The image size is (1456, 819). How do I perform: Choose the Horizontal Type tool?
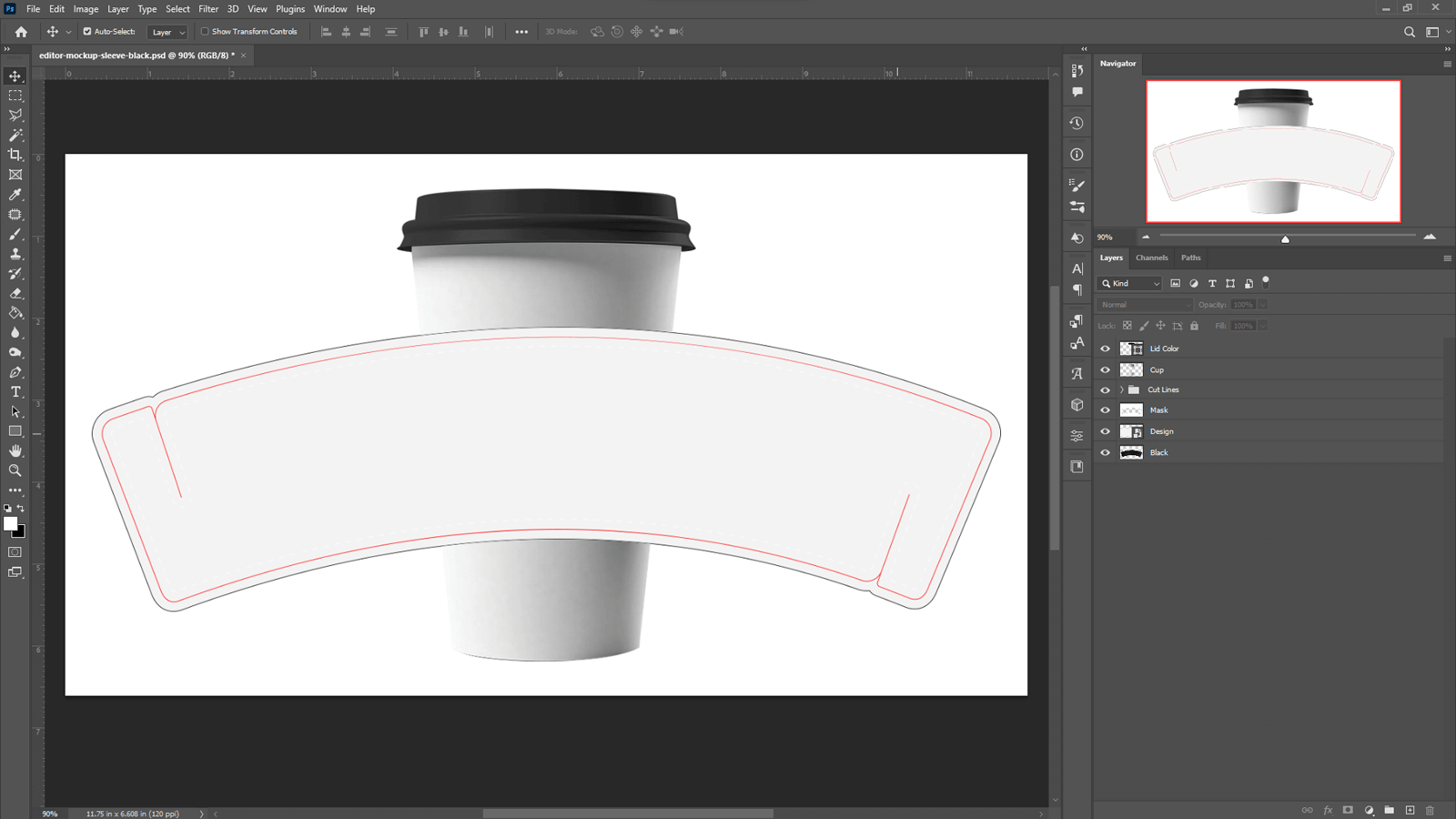tap(15, 391)
